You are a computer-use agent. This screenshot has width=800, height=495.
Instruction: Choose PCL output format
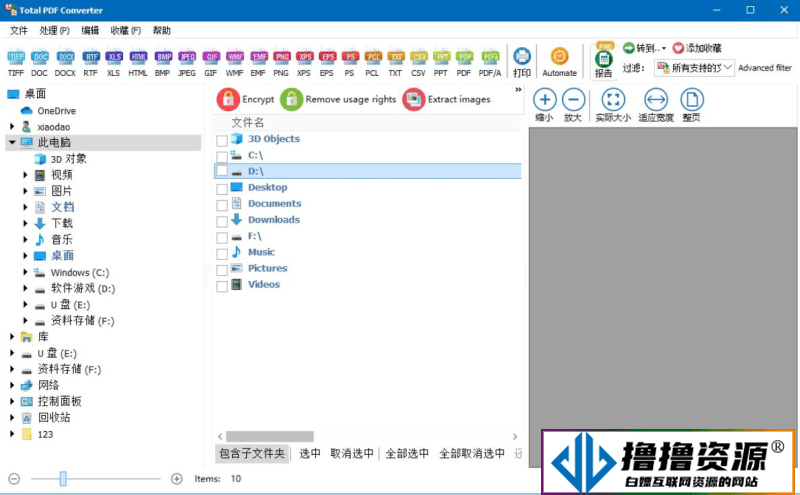pos(372,63)
